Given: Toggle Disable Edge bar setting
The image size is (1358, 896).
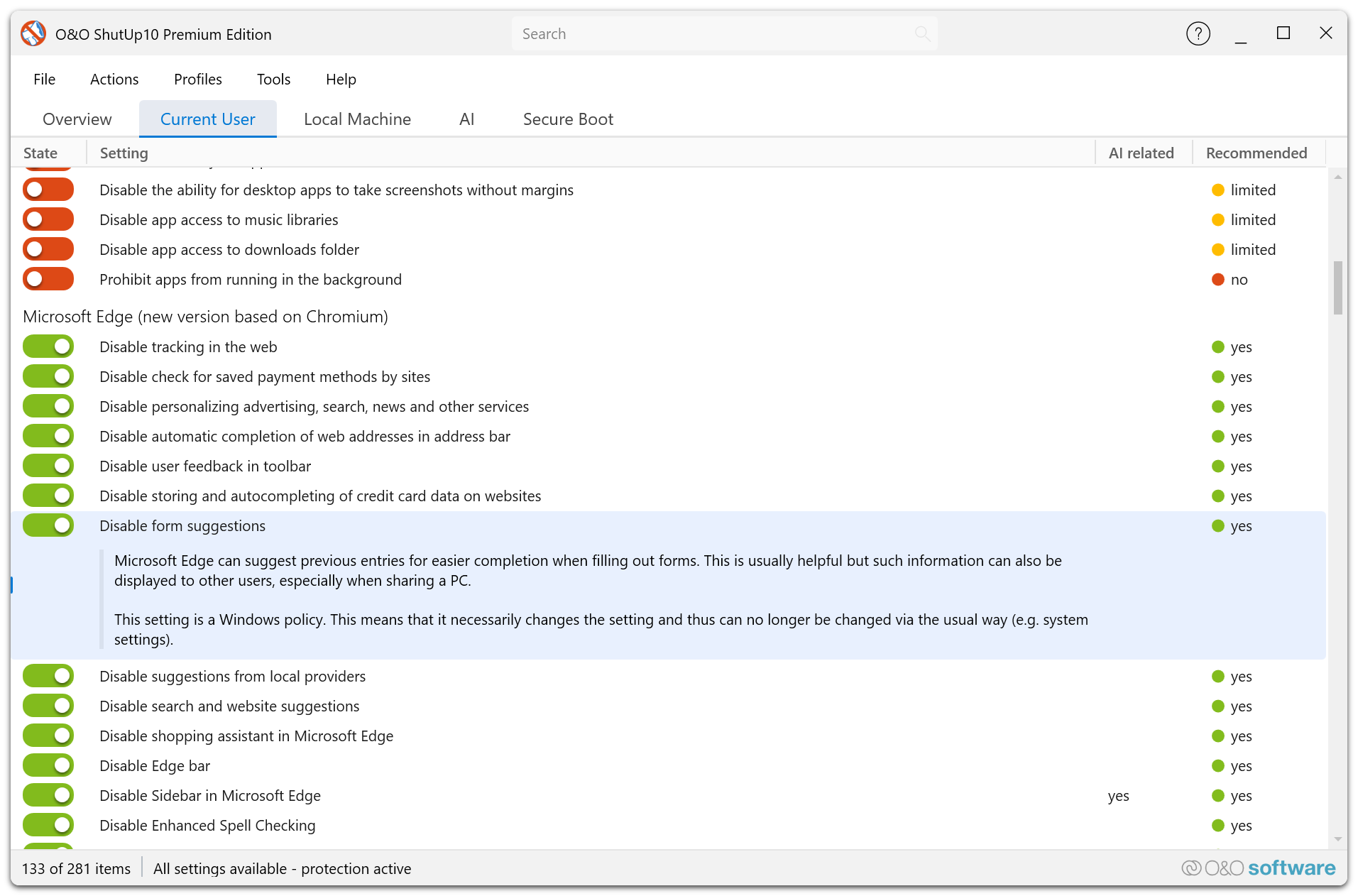Looking at the screenshot, I should (48, 766).
